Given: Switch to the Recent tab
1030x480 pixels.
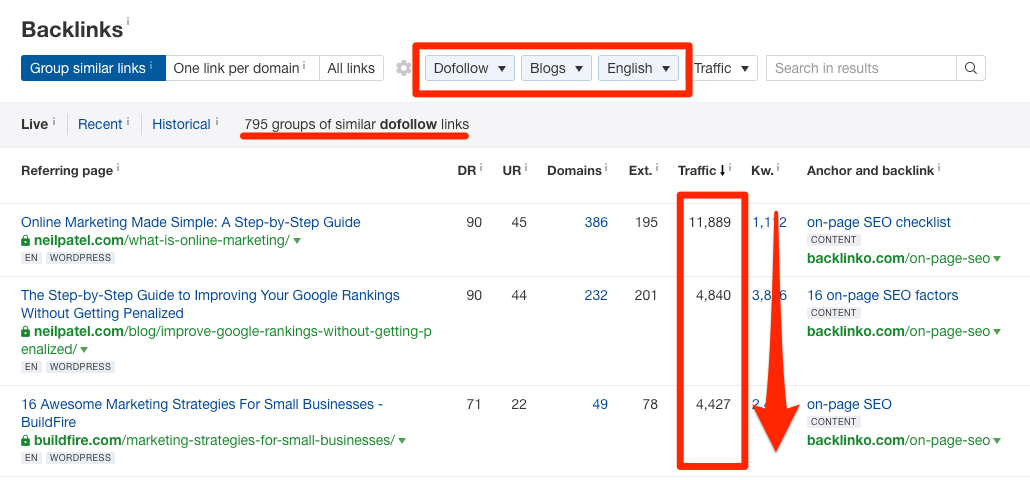Looking at the screenshot, I should pyautogui.click(x=100, y=124).
